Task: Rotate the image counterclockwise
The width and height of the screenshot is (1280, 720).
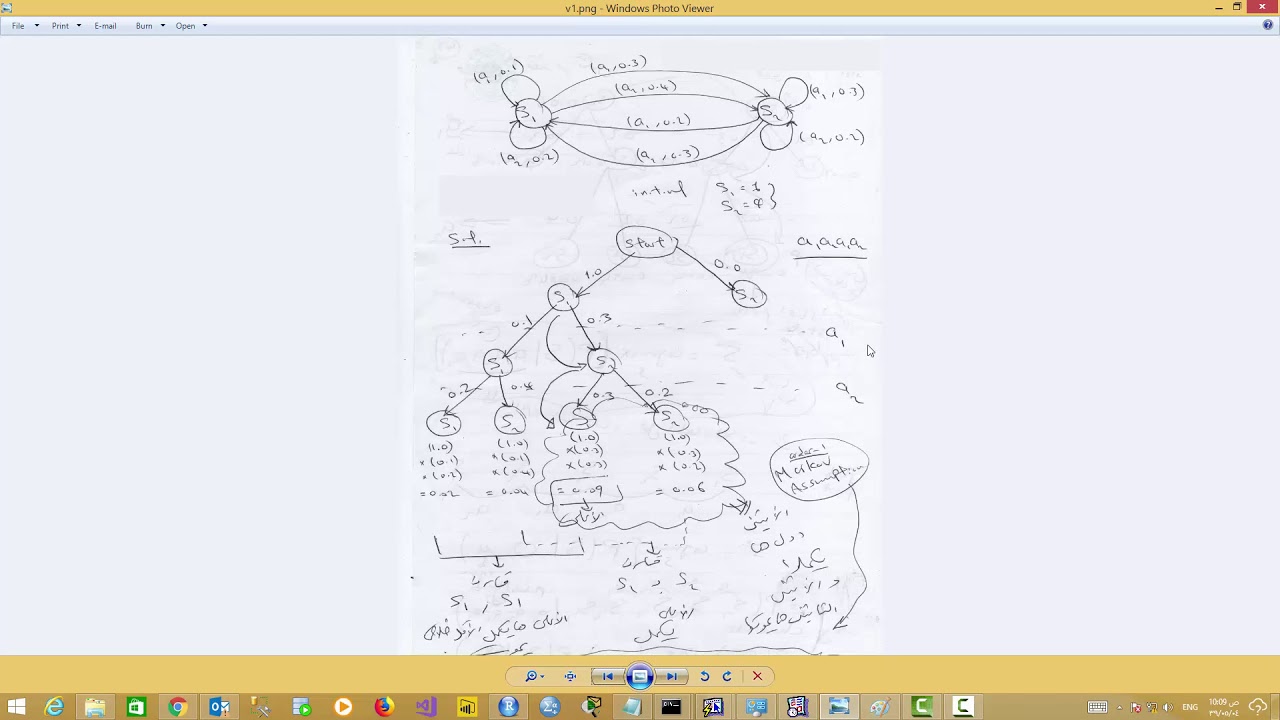Action: 704,677
